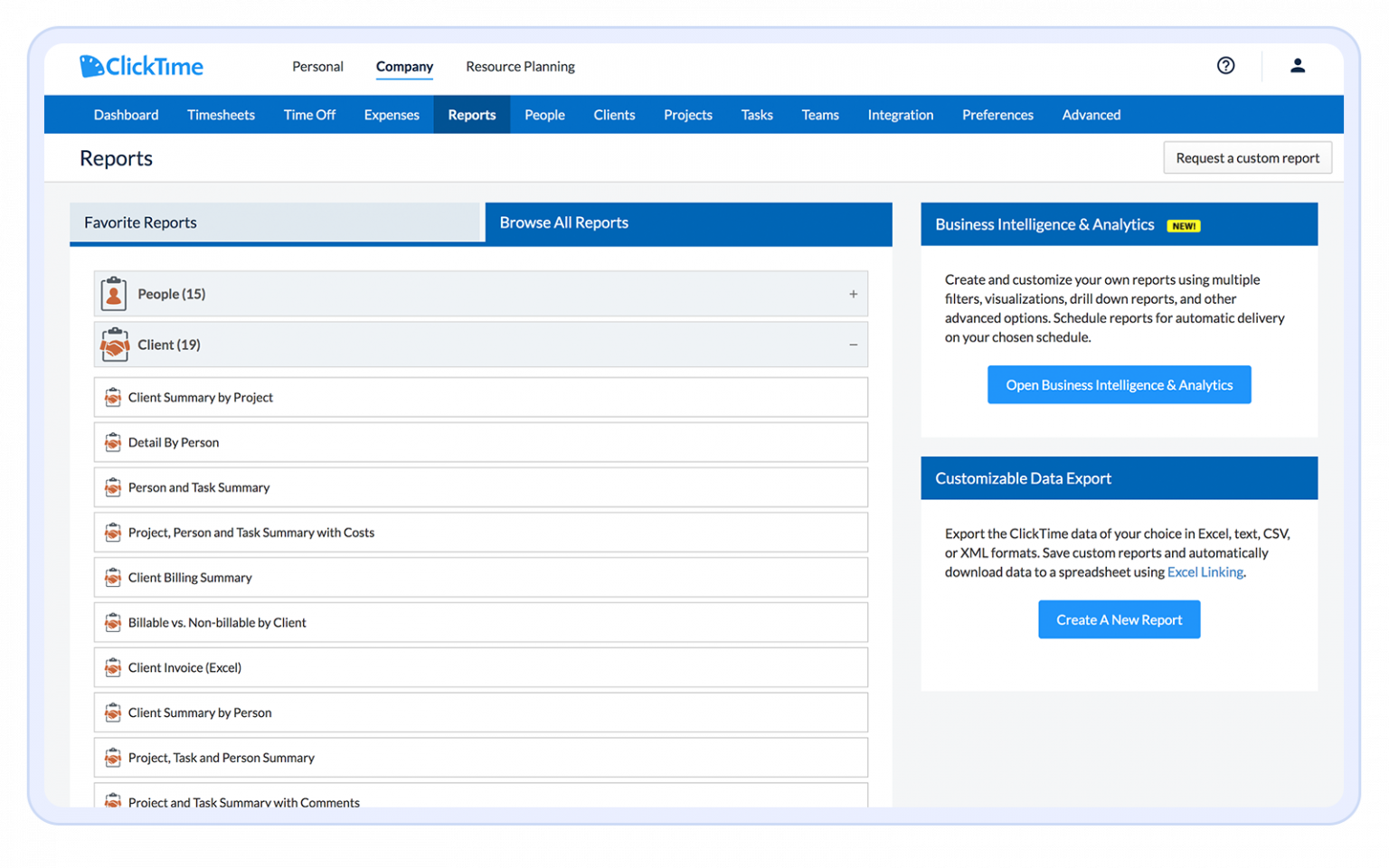Click icon beside Detail By Person

coord(113,442)
